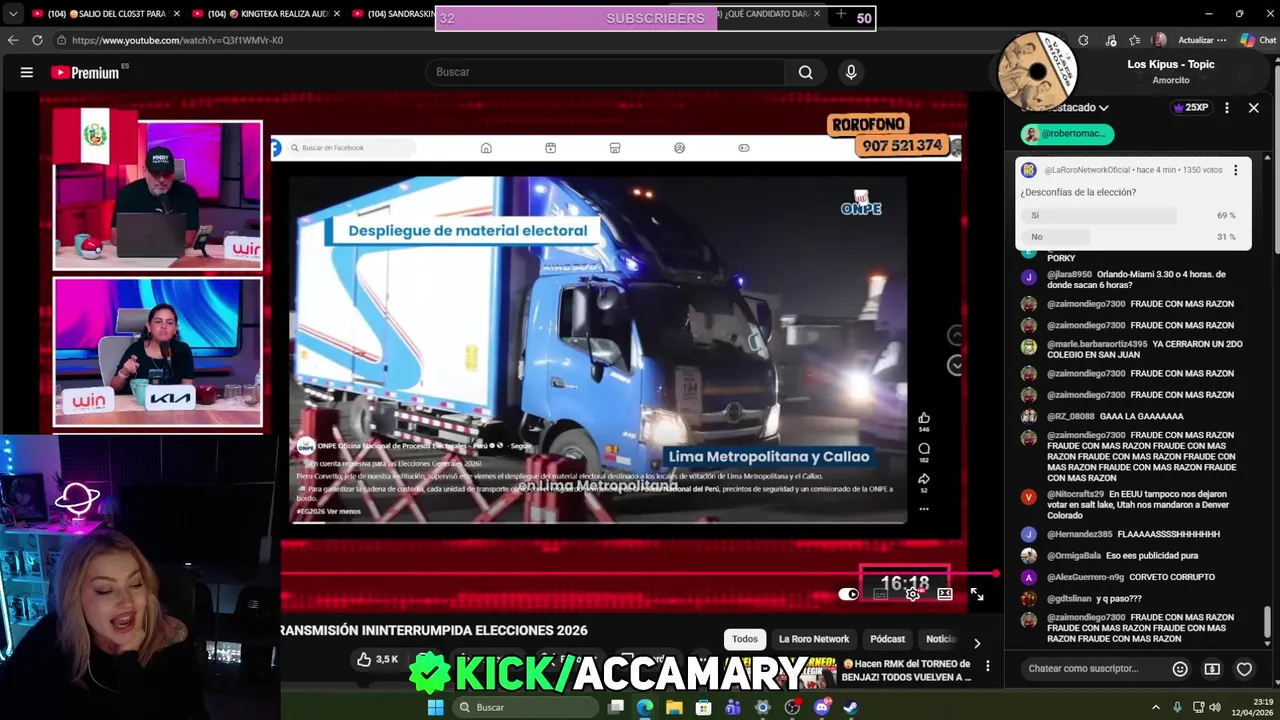Open Hacen RMK del TORNEO recommended video
The width and height of the screenshot is (1280, 720).
coord(906,670)
